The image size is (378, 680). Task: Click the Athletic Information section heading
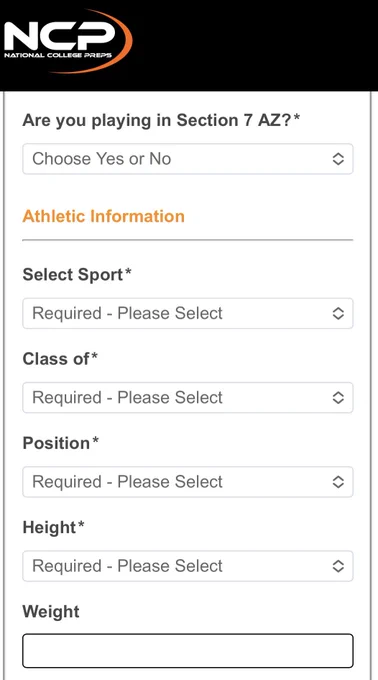(103, 216)
